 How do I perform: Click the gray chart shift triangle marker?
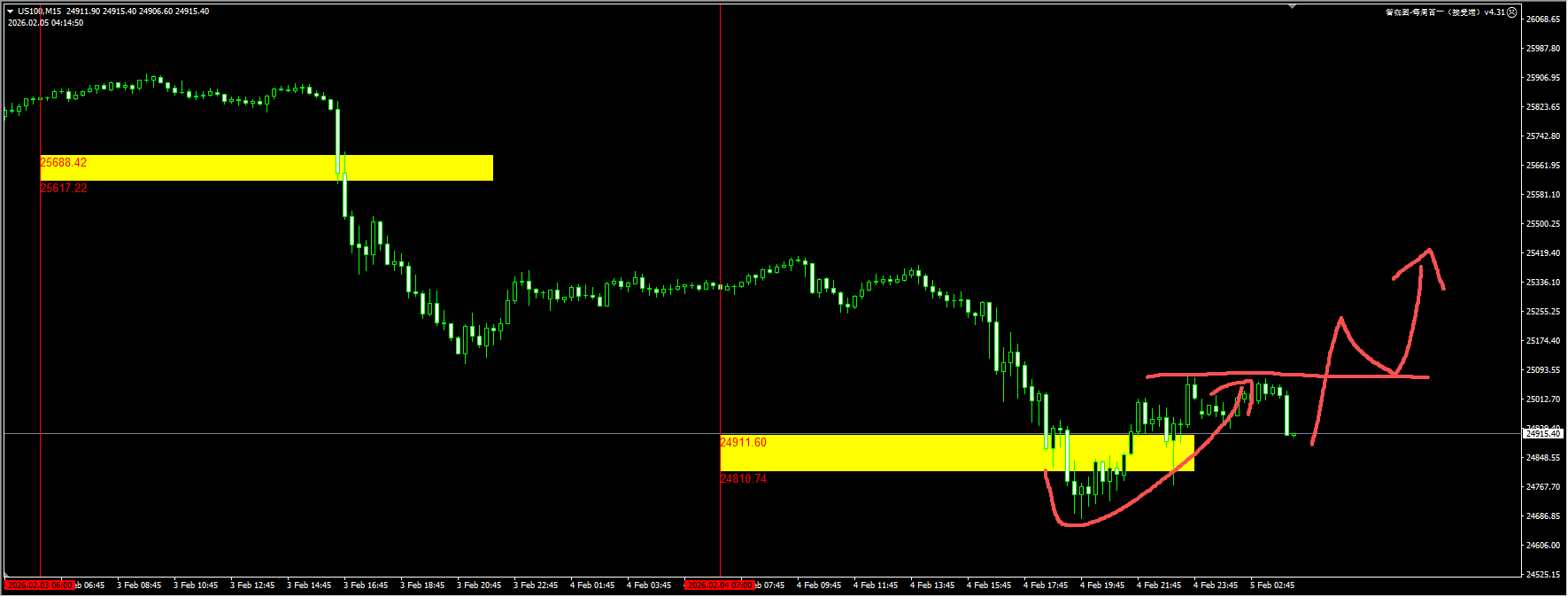tap(1292, 7)
